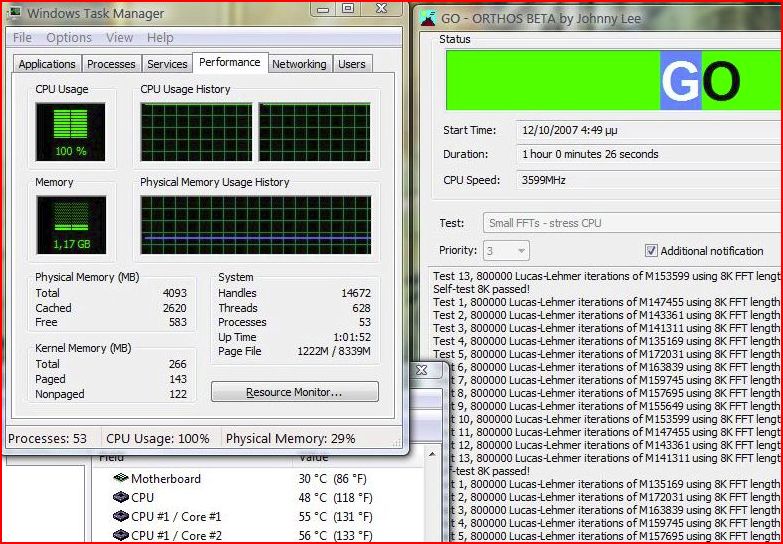This screenshot has width=783, height=544.
Task: Open Resource Monitor from Task Manager
Action: pyautogui.click(x=295, y=392)
